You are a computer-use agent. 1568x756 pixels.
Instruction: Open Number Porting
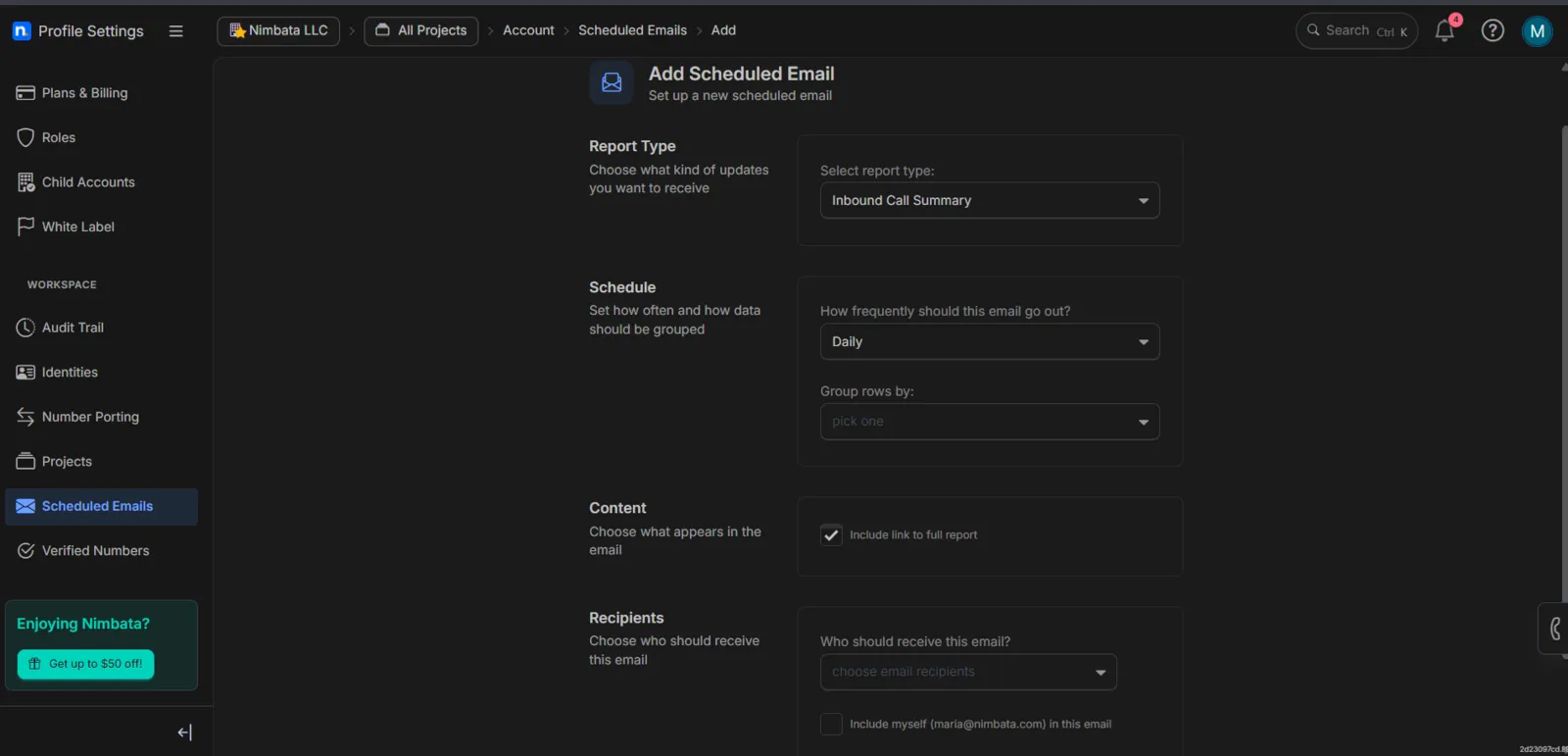click(x=101, y=417)
